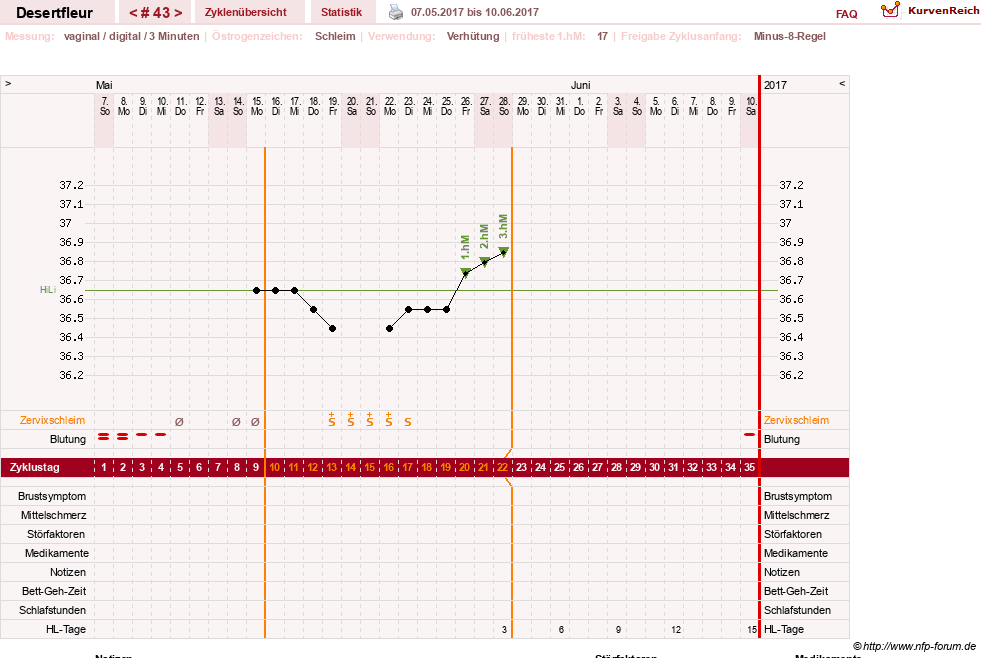Image resolution: width=981 pixels, height=658 pixels.
Task: Click the cycle number 43 label
Action: tap(156, 13)
